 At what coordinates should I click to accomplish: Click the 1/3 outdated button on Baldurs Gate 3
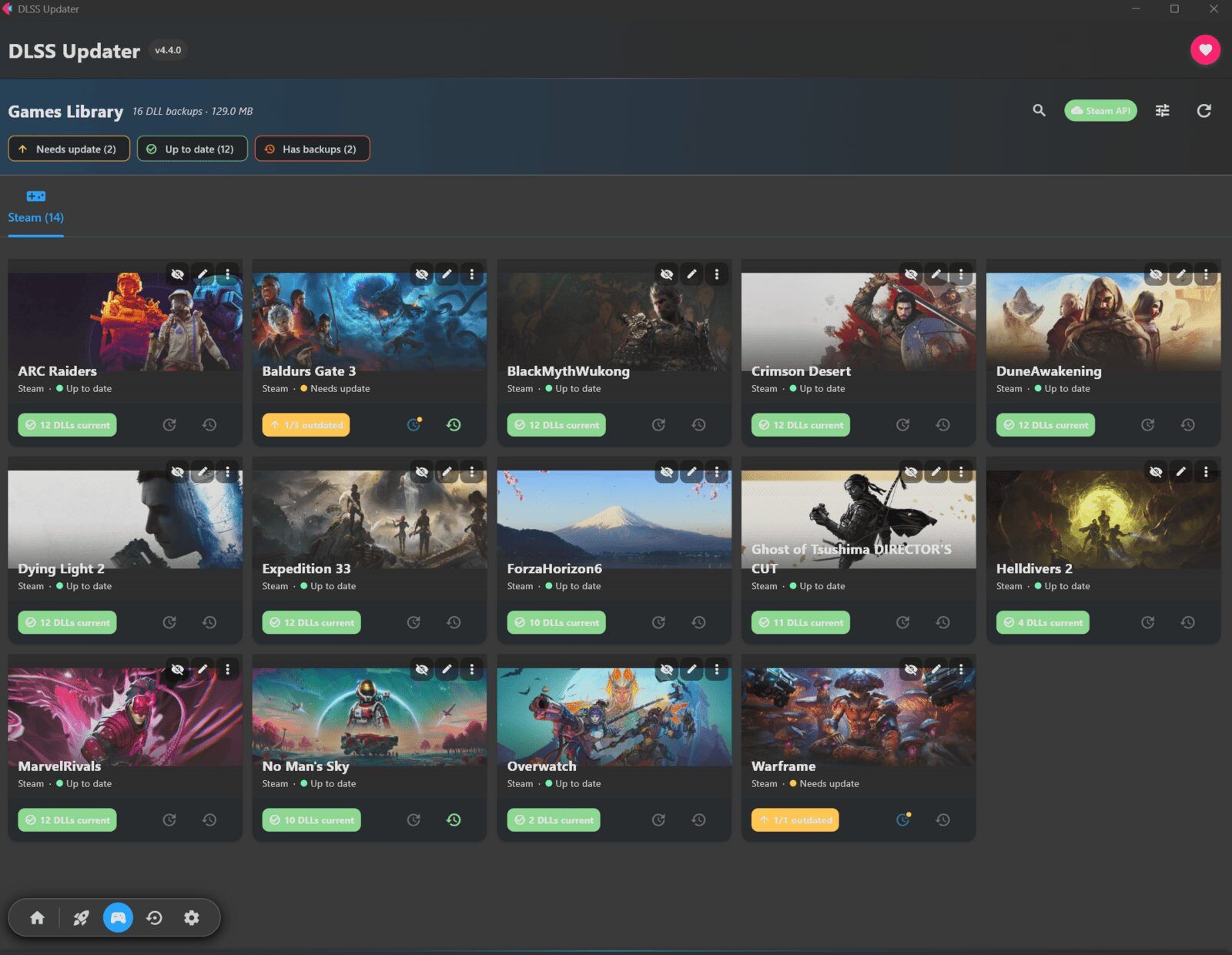point(306,424)
